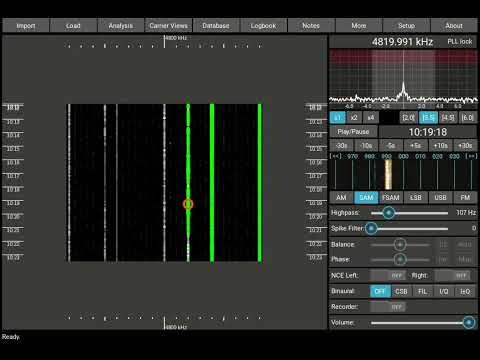This screenshot has height=360, width=480.
Task: Open the Load menu
Action: (73, 26)
